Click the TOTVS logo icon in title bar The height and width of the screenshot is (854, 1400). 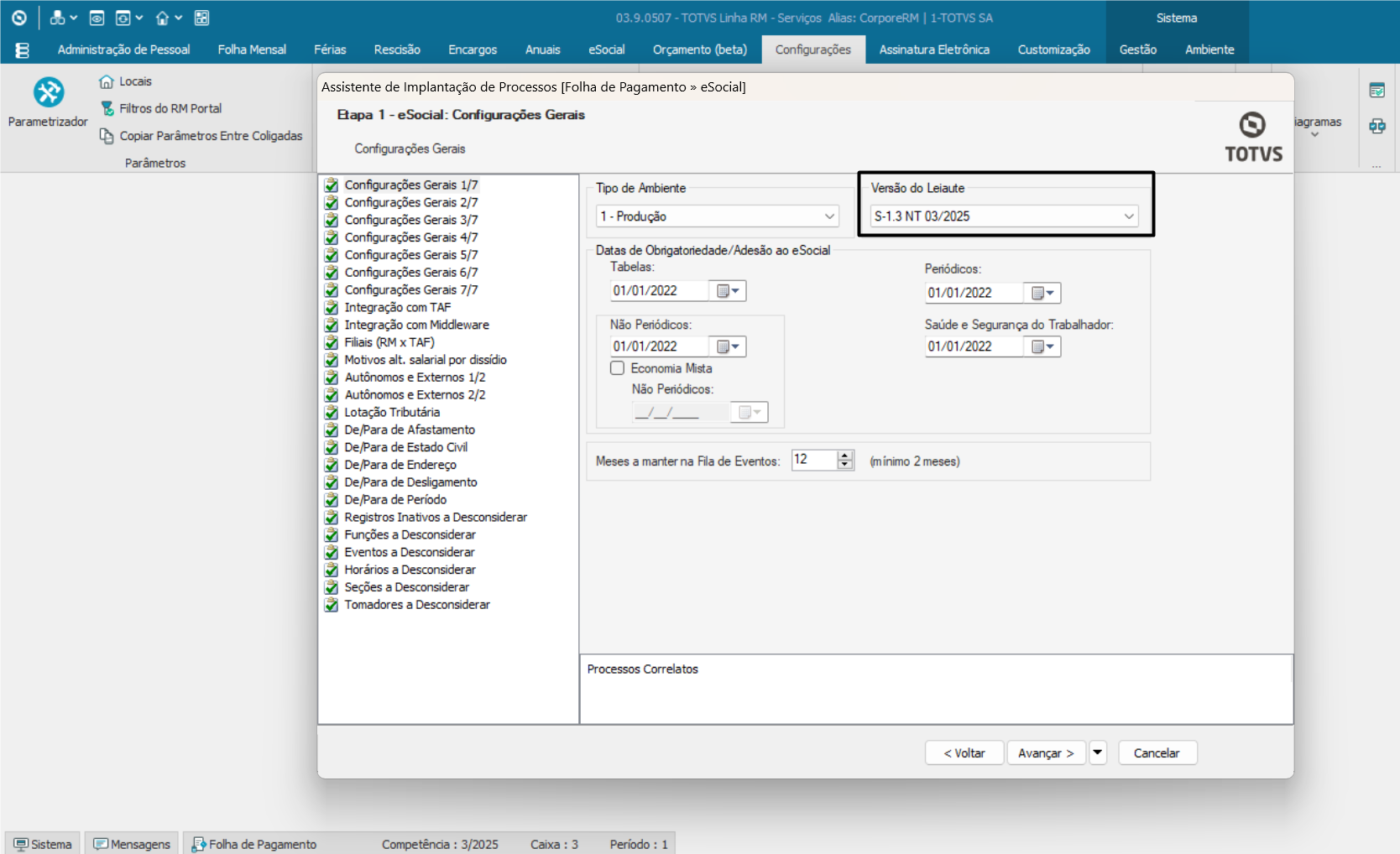tap(19, 18)
